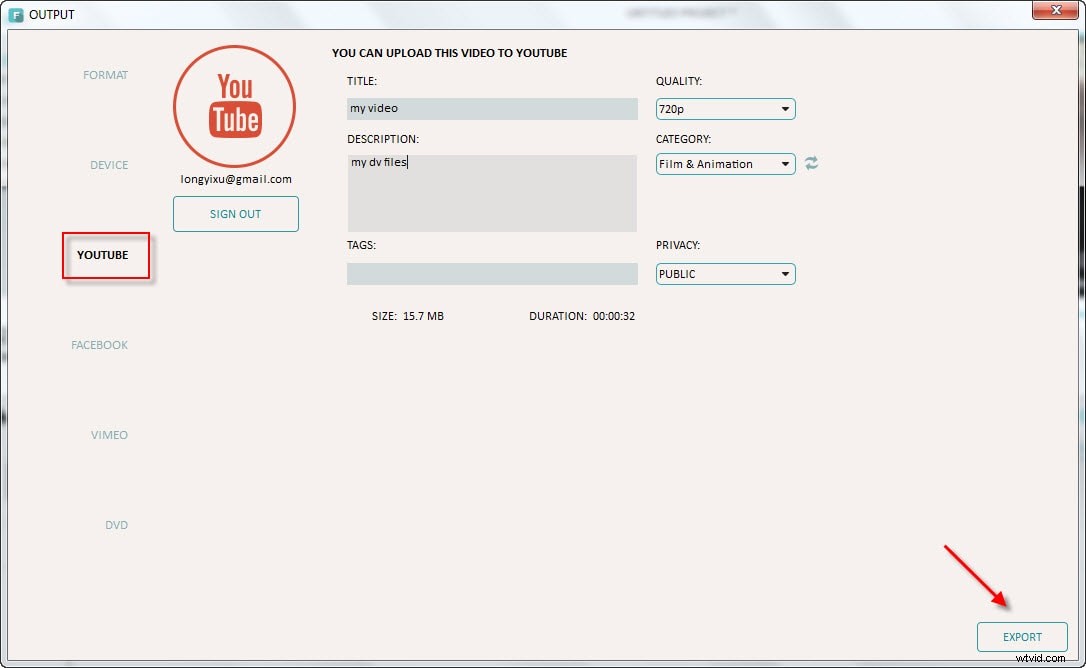Click inside the TITLE field showing my video

pos(492,108)
